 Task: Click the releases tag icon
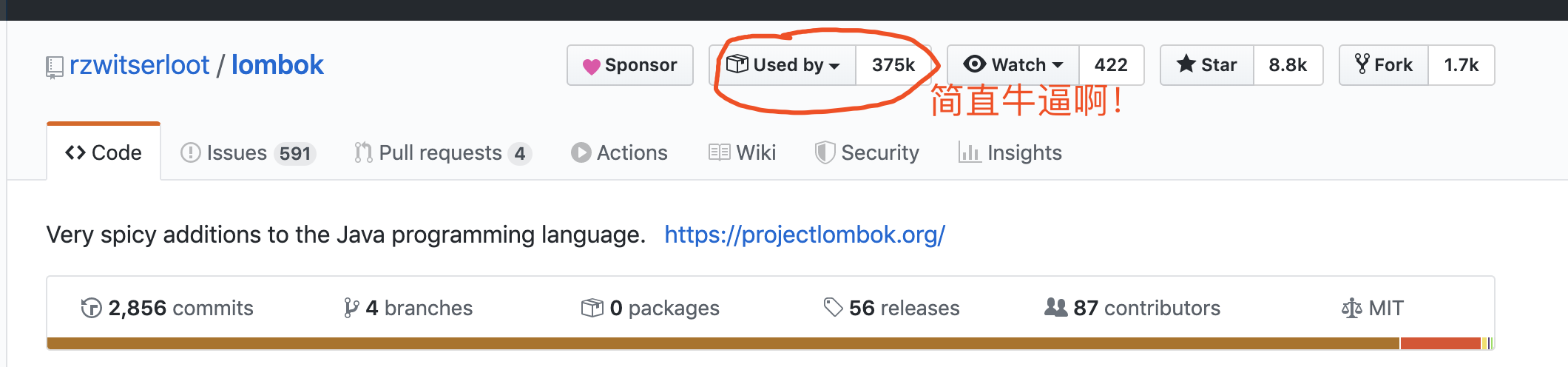point(833,307)
